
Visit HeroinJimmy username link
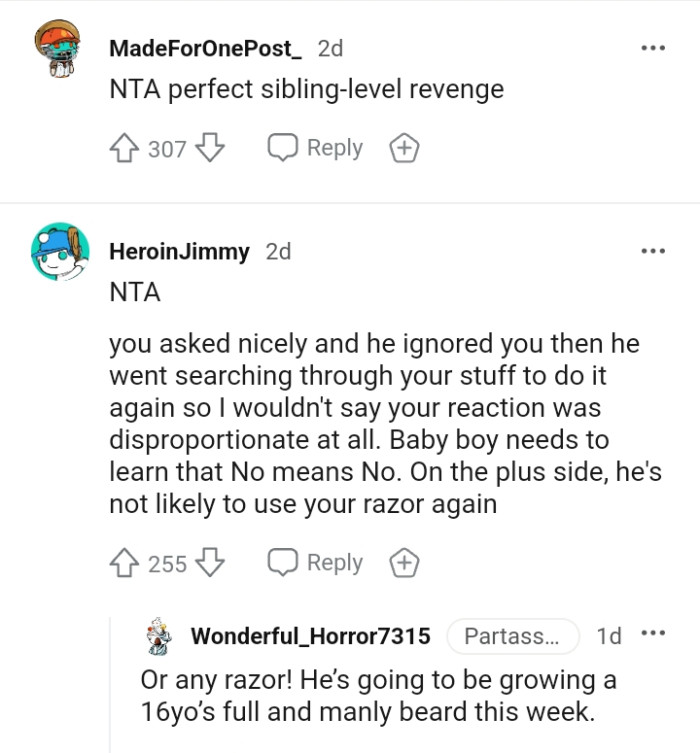[180, 251]
